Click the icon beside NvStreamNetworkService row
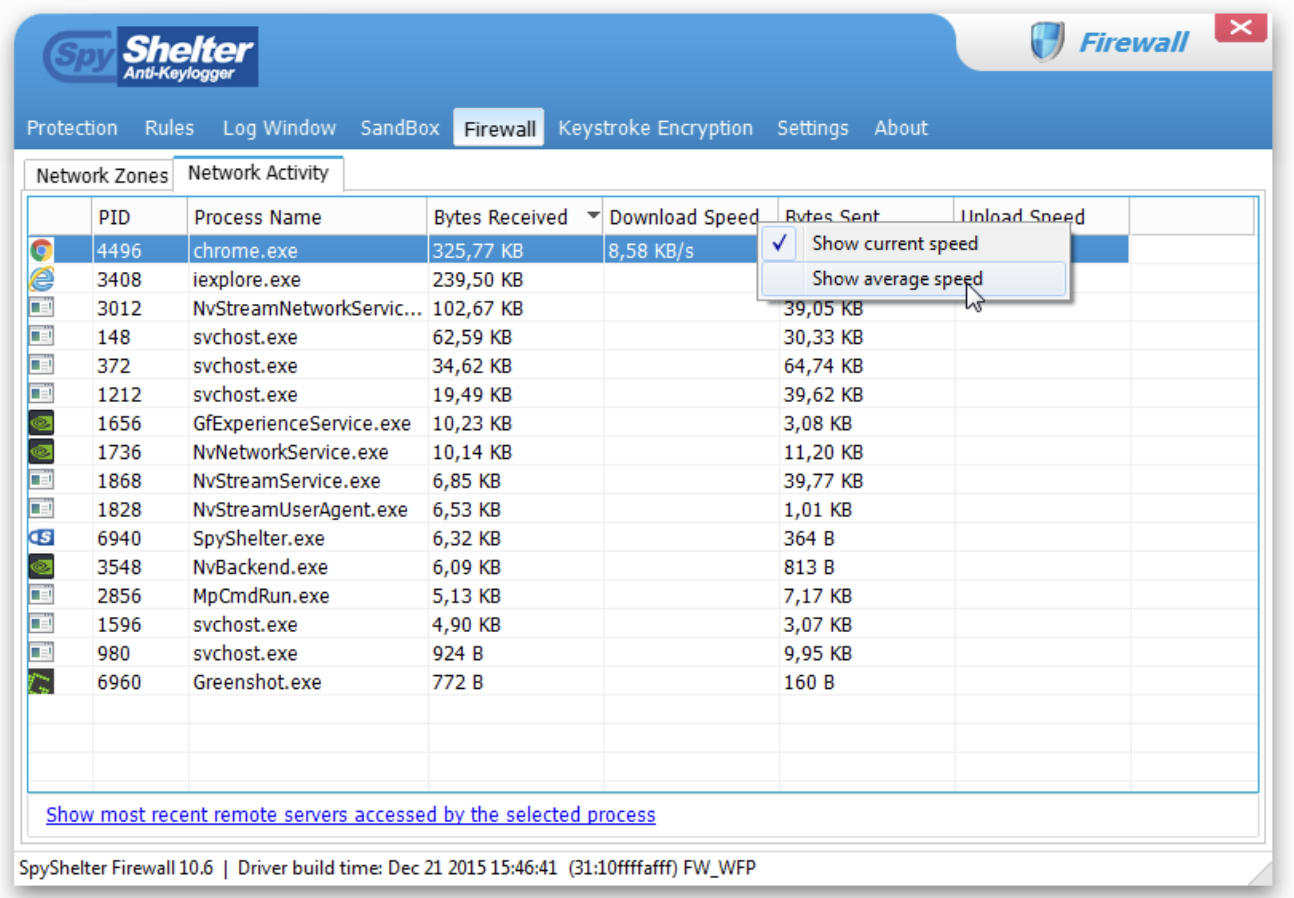Screen dimensions: 1294x898 (41, 308)
